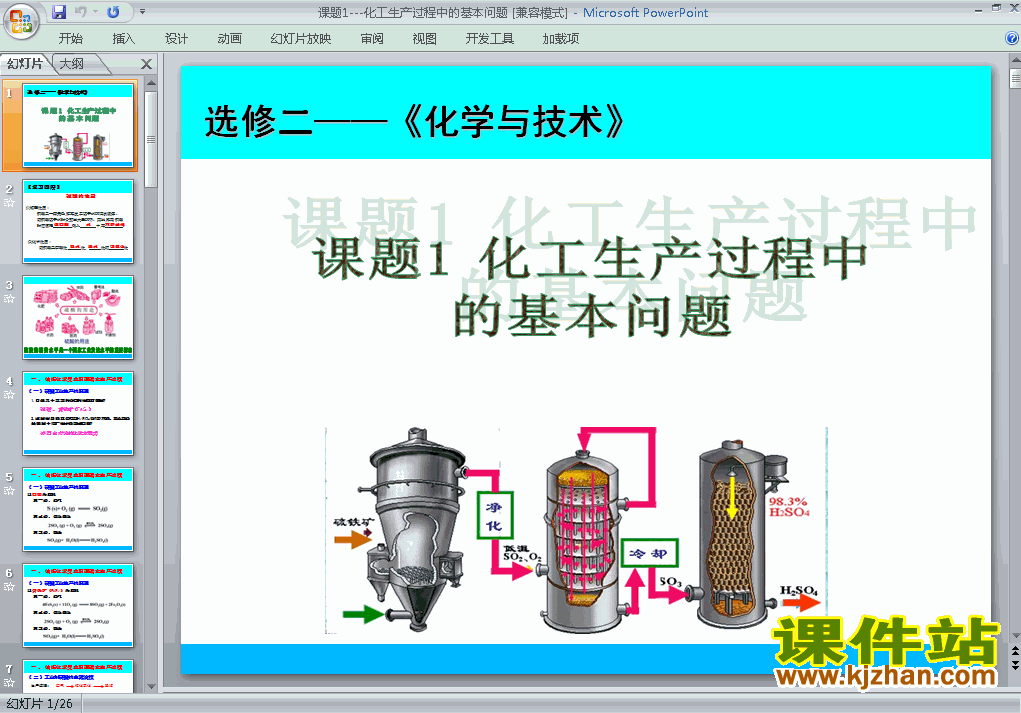Go to previous slide double-arrow button
1021x713 pixels.
click(x=1015, y=652)
